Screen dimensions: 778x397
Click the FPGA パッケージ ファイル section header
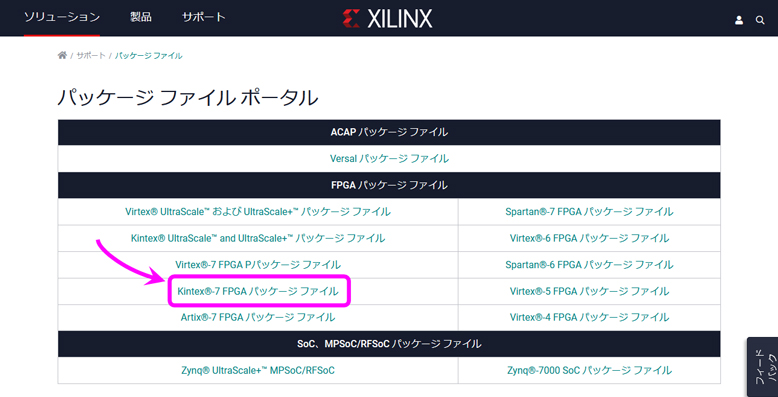389,185
